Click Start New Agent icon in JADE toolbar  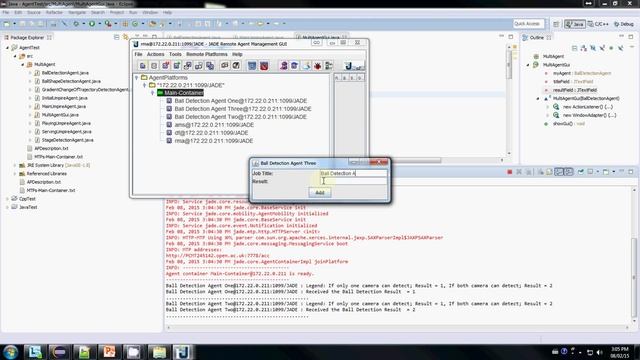pos(142,66)
